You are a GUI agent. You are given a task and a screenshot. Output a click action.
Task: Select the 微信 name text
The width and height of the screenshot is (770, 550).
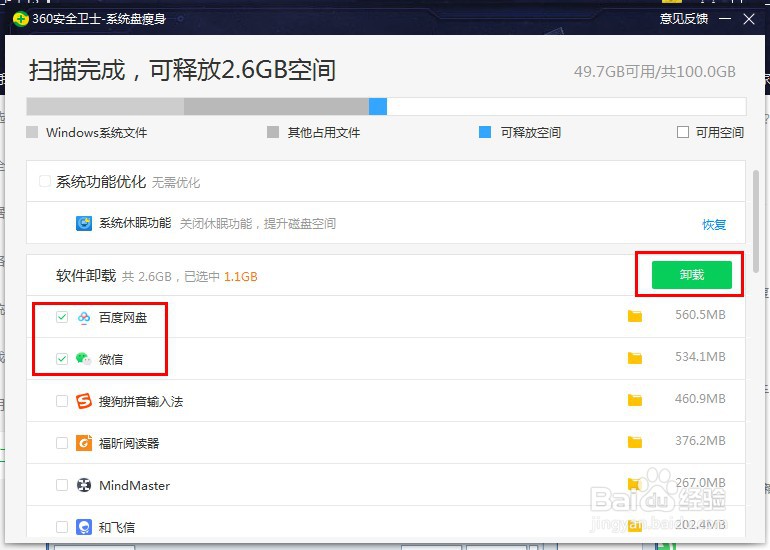pos(111,359)
